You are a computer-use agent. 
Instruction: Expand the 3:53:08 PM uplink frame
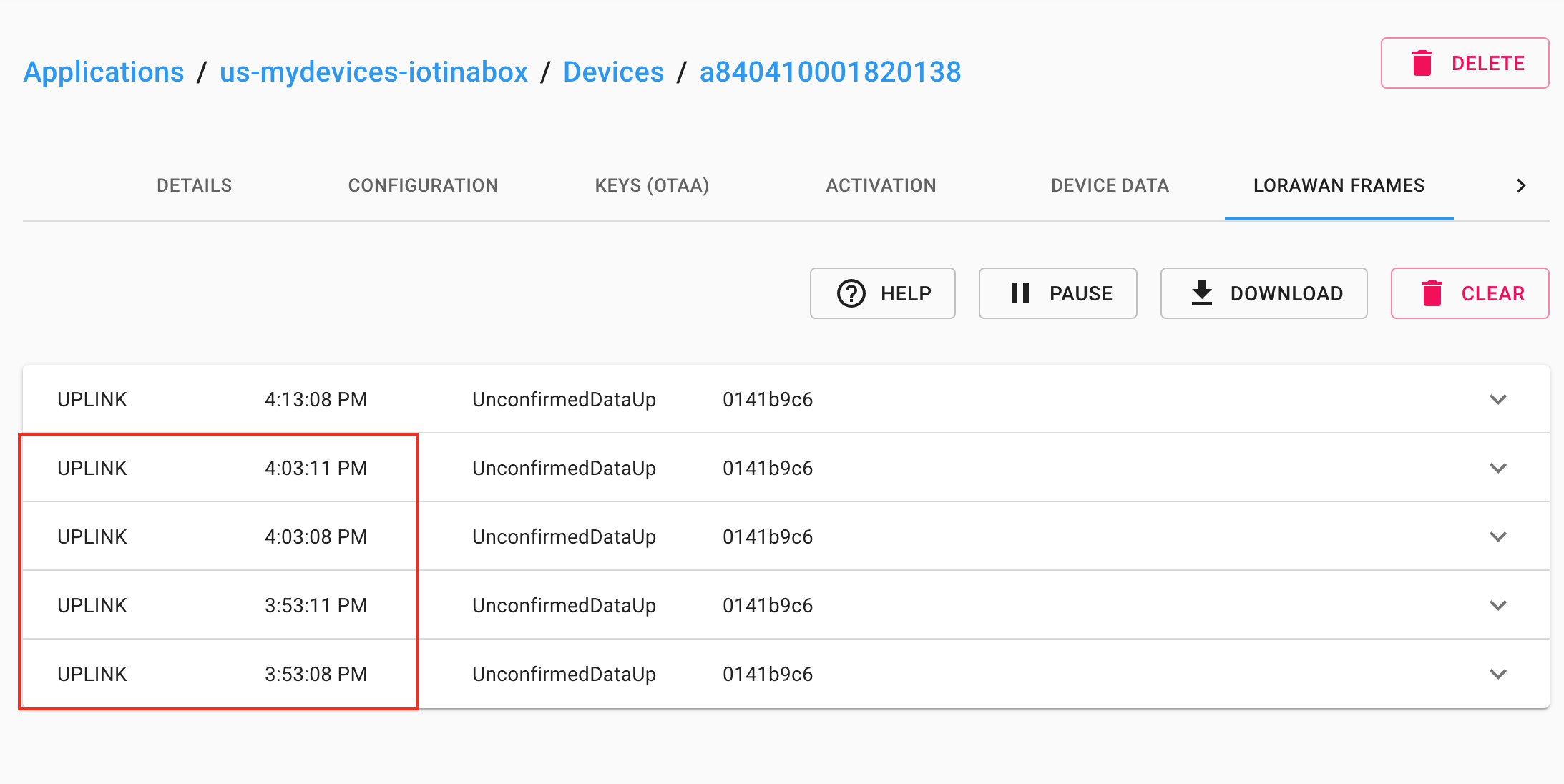pos(1498,674)
